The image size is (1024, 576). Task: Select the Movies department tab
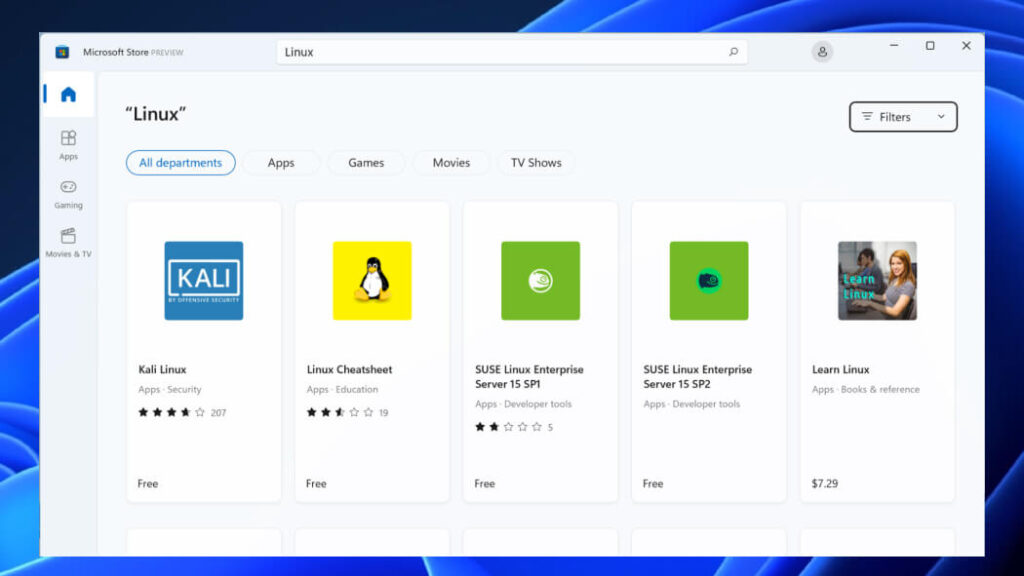click(451, 163)
